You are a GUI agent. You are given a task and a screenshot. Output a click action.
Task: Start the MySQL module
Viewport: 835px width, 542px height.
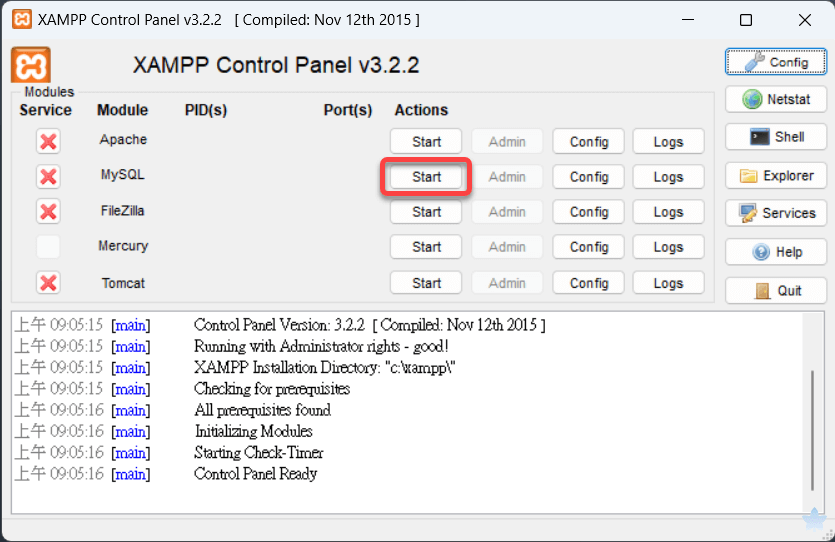click(x=426, y=177)
